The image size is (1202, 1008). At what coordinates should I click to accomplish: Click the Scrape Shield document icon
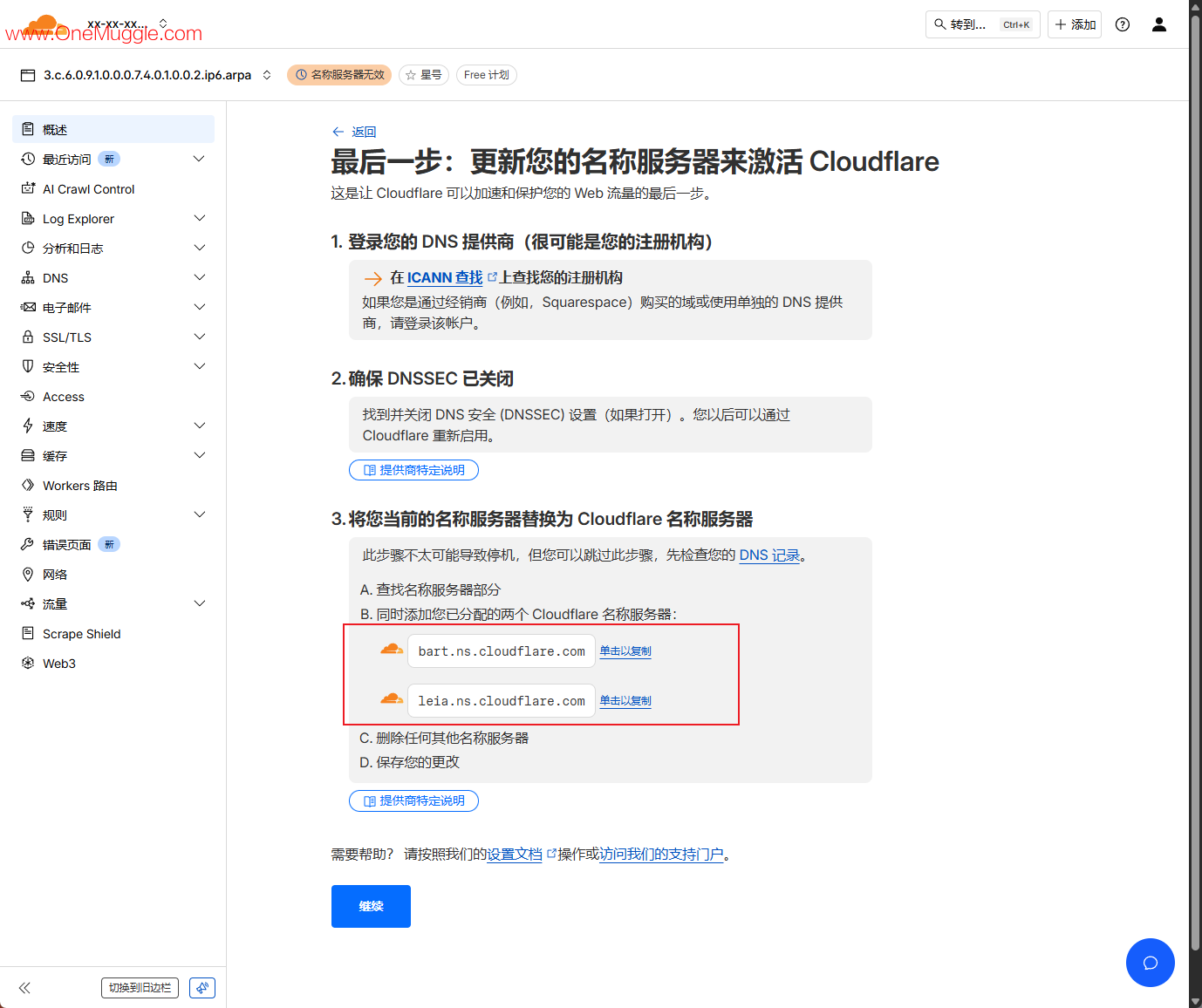[x=28, y=633]
